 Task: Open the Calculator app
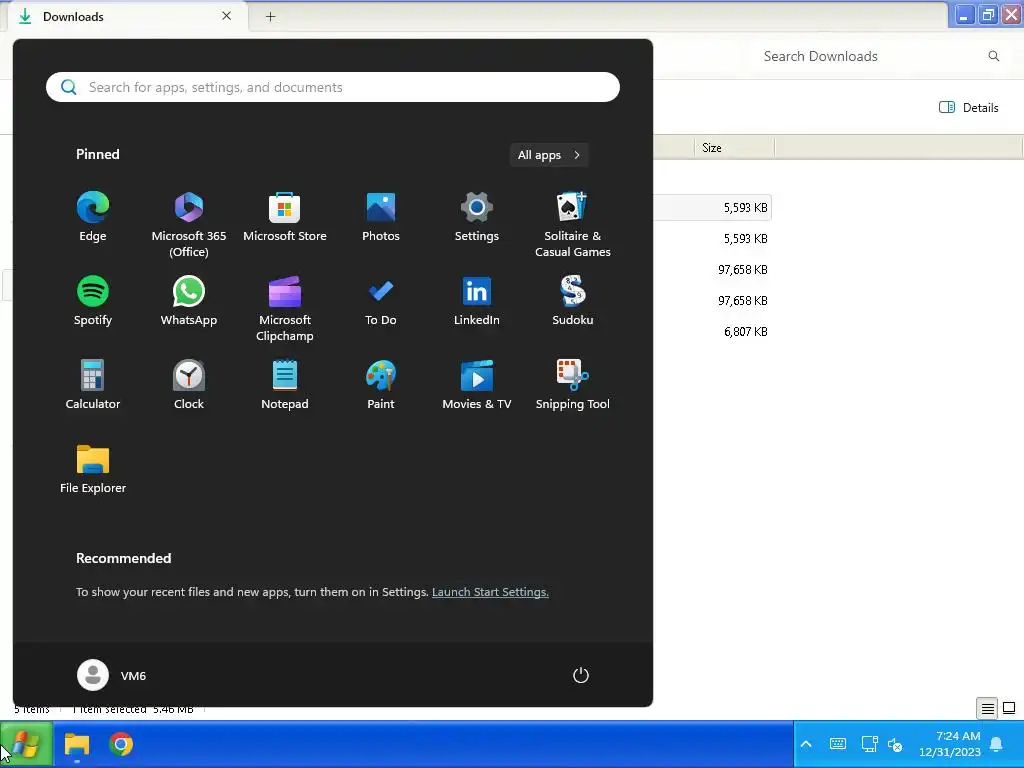click(x=93, y=385)
